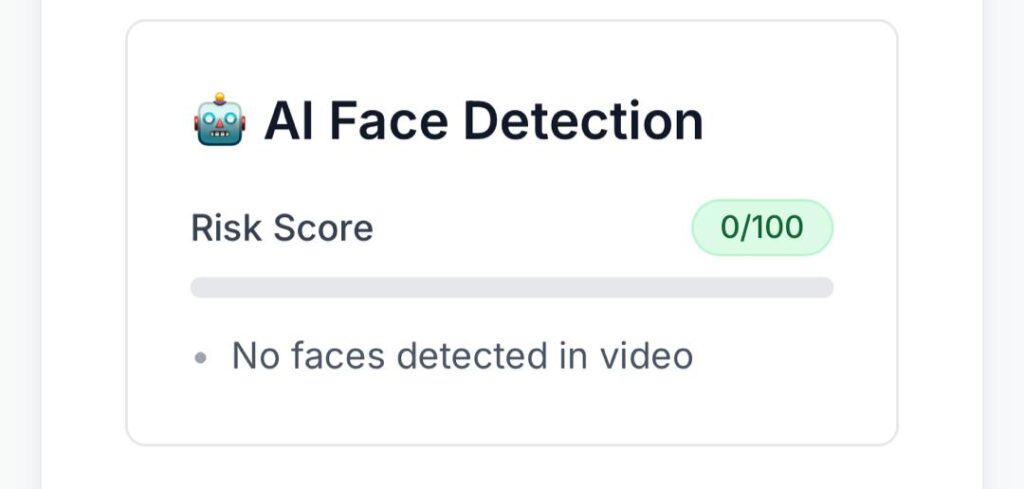Click the right end of risk bar

tap(824, 288)
